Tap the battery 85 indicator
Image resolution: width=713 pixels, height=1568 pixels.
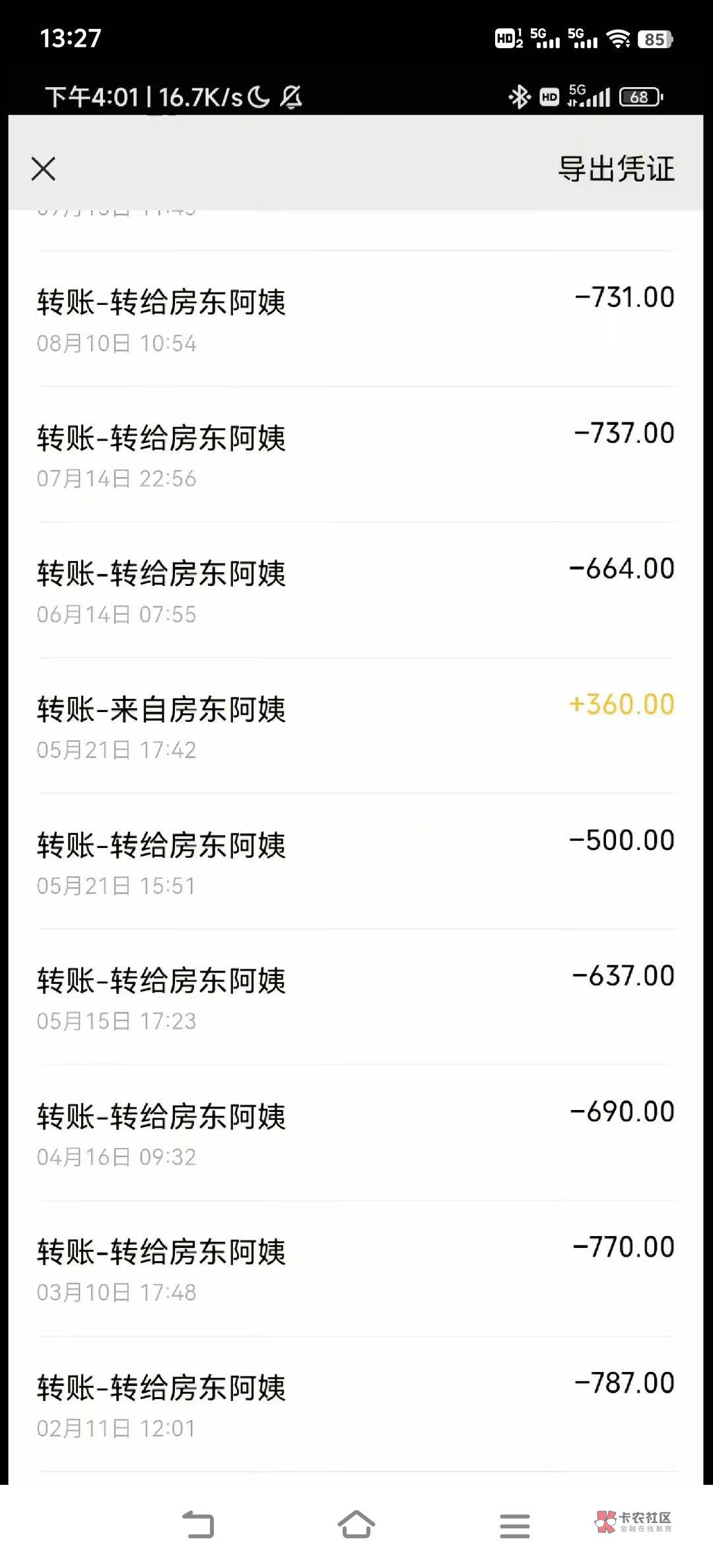click(655, 39)
